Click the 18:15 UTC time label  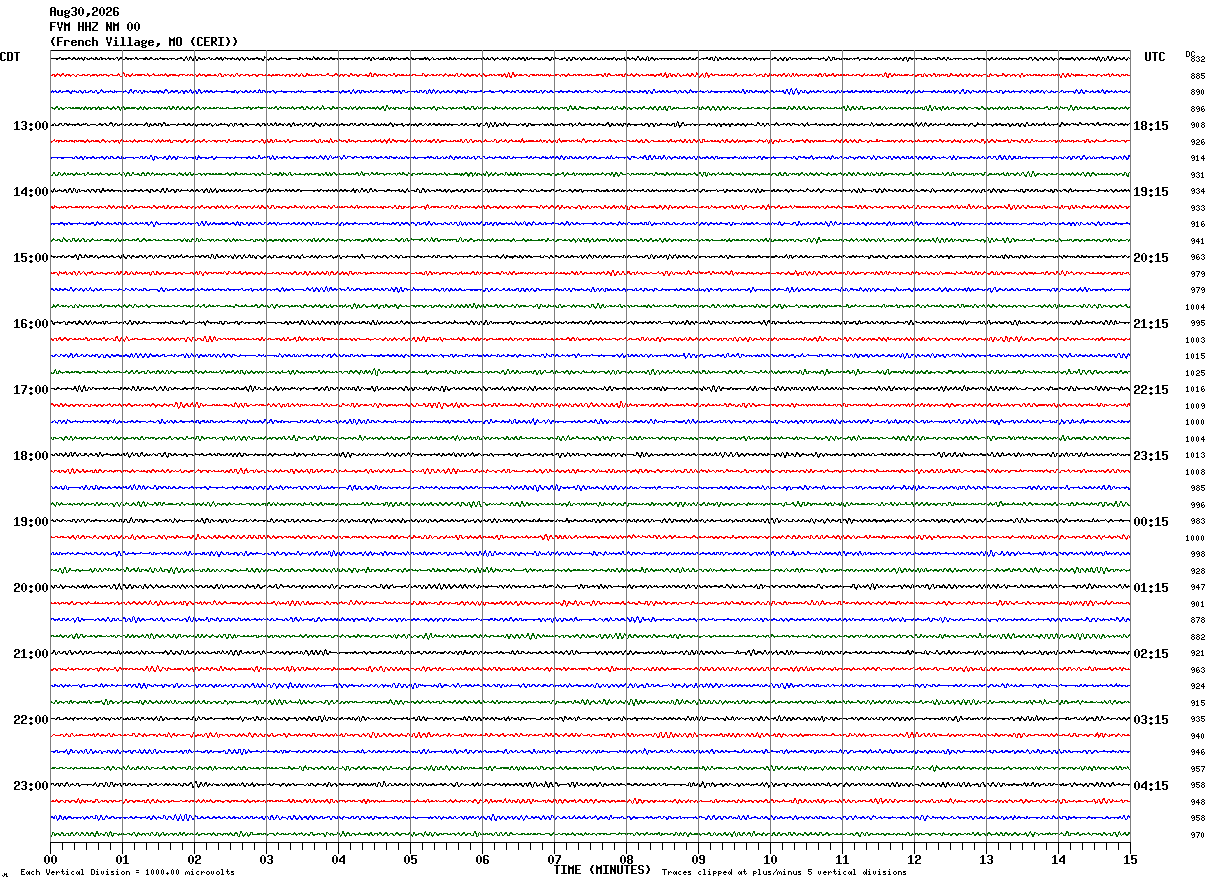(1150, 126)
